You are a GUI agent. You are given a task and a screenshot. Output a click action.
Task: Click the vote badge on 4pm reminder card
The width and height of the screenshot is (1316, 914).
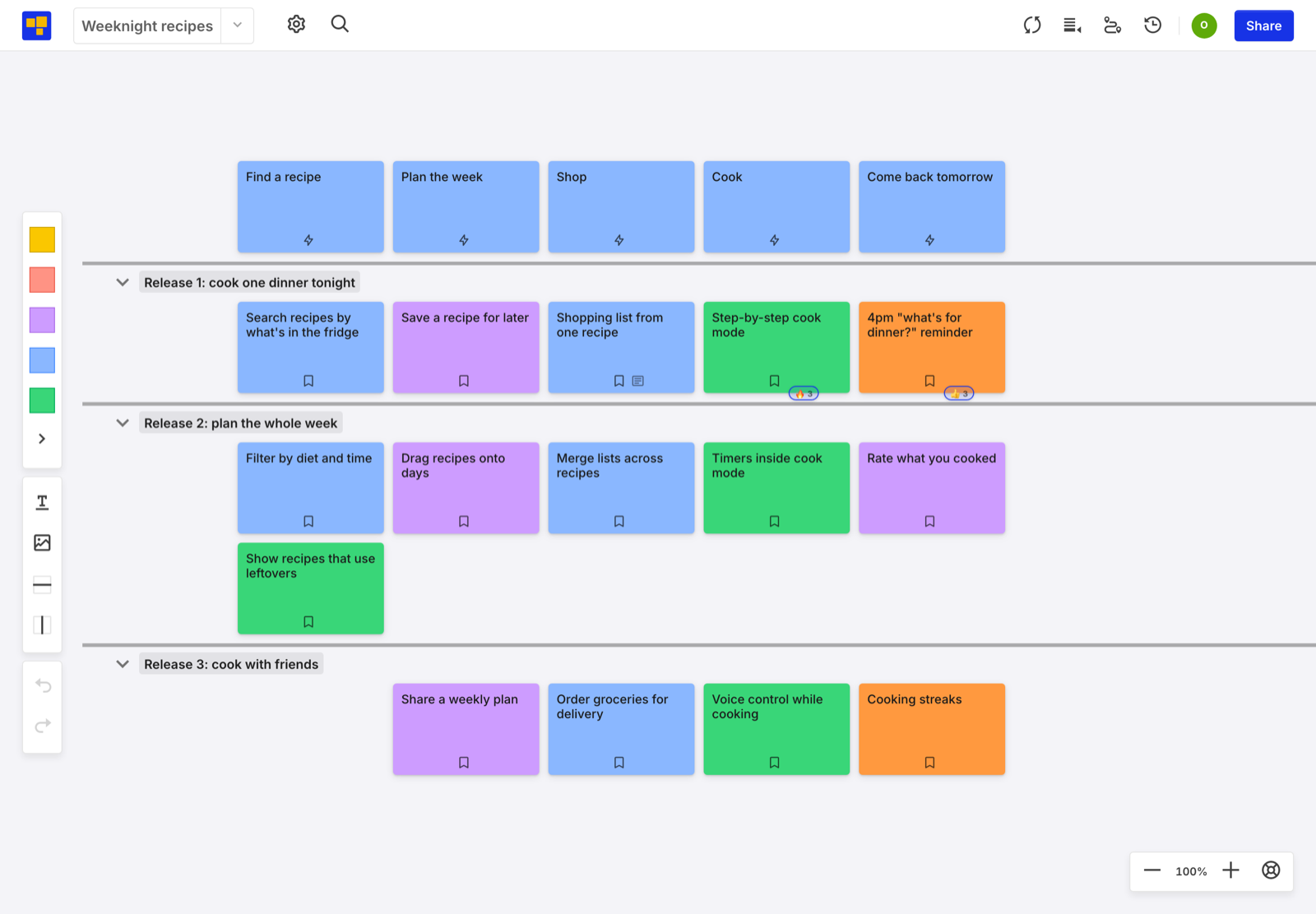(959, 393)
